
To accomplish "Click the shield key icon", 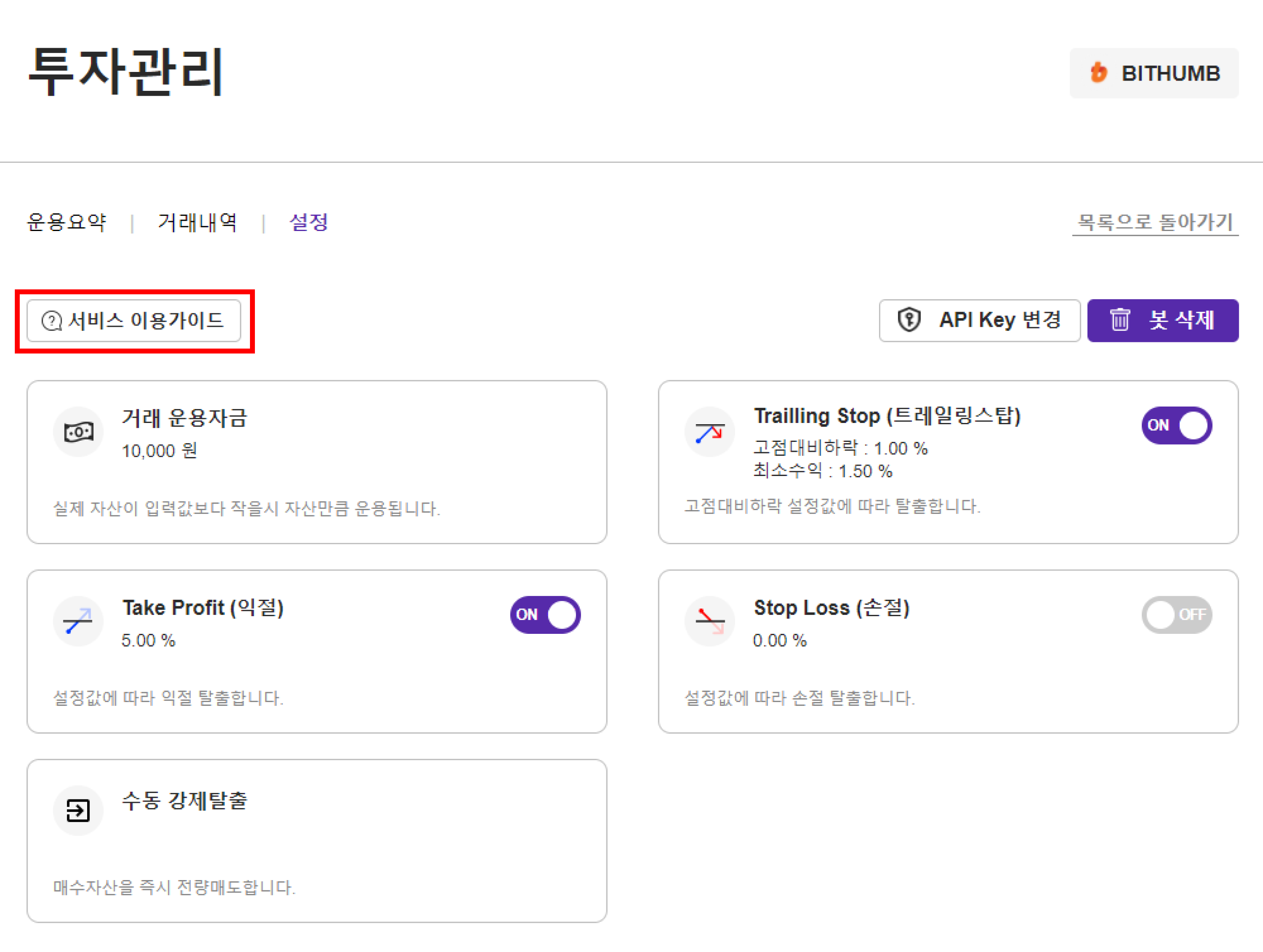I will [909, 320].
